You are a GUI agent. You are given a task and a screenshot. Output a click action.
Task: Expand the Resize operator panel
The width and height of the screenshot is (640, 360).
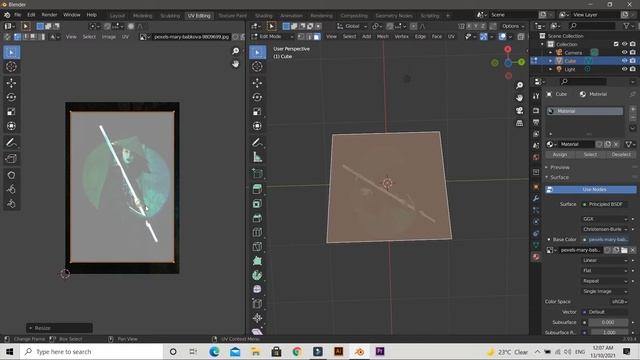tap(59, 328)
